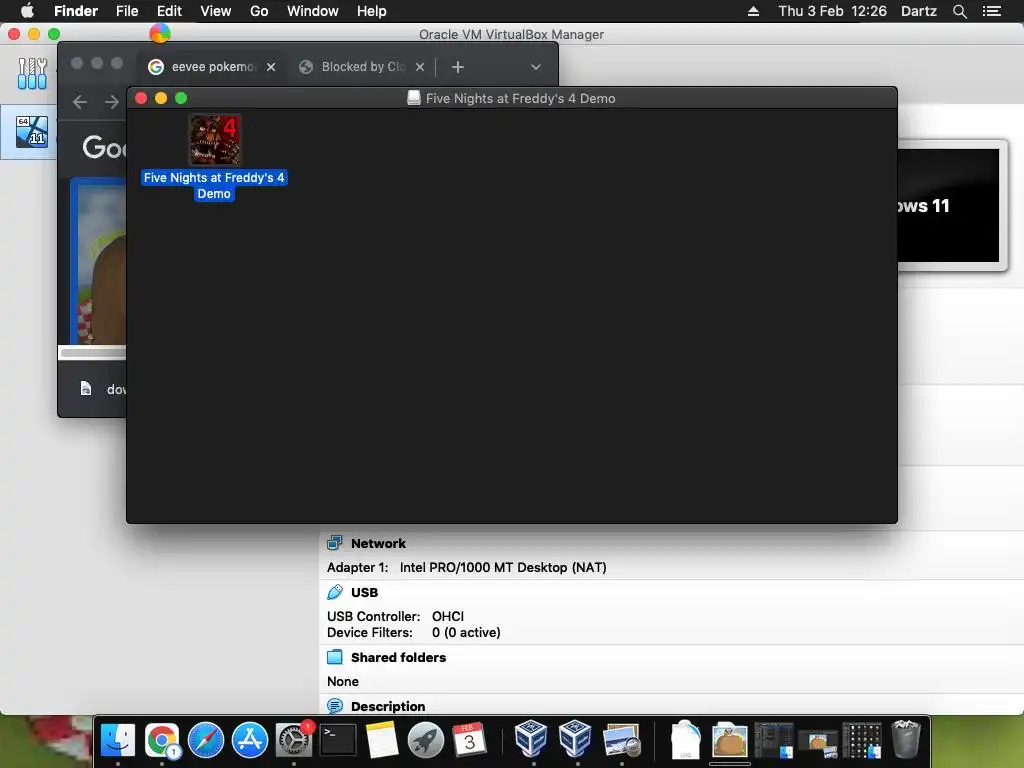Open VirtualBox dock icon next to Calendar

[x=531, y=739]
